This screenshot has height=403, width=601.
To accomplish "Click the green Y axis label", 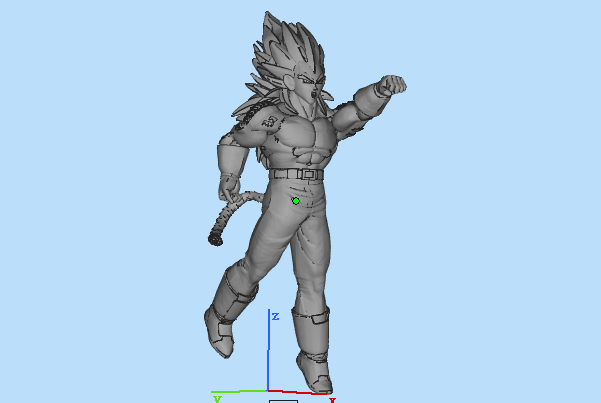I will click(x=216, y=398).
